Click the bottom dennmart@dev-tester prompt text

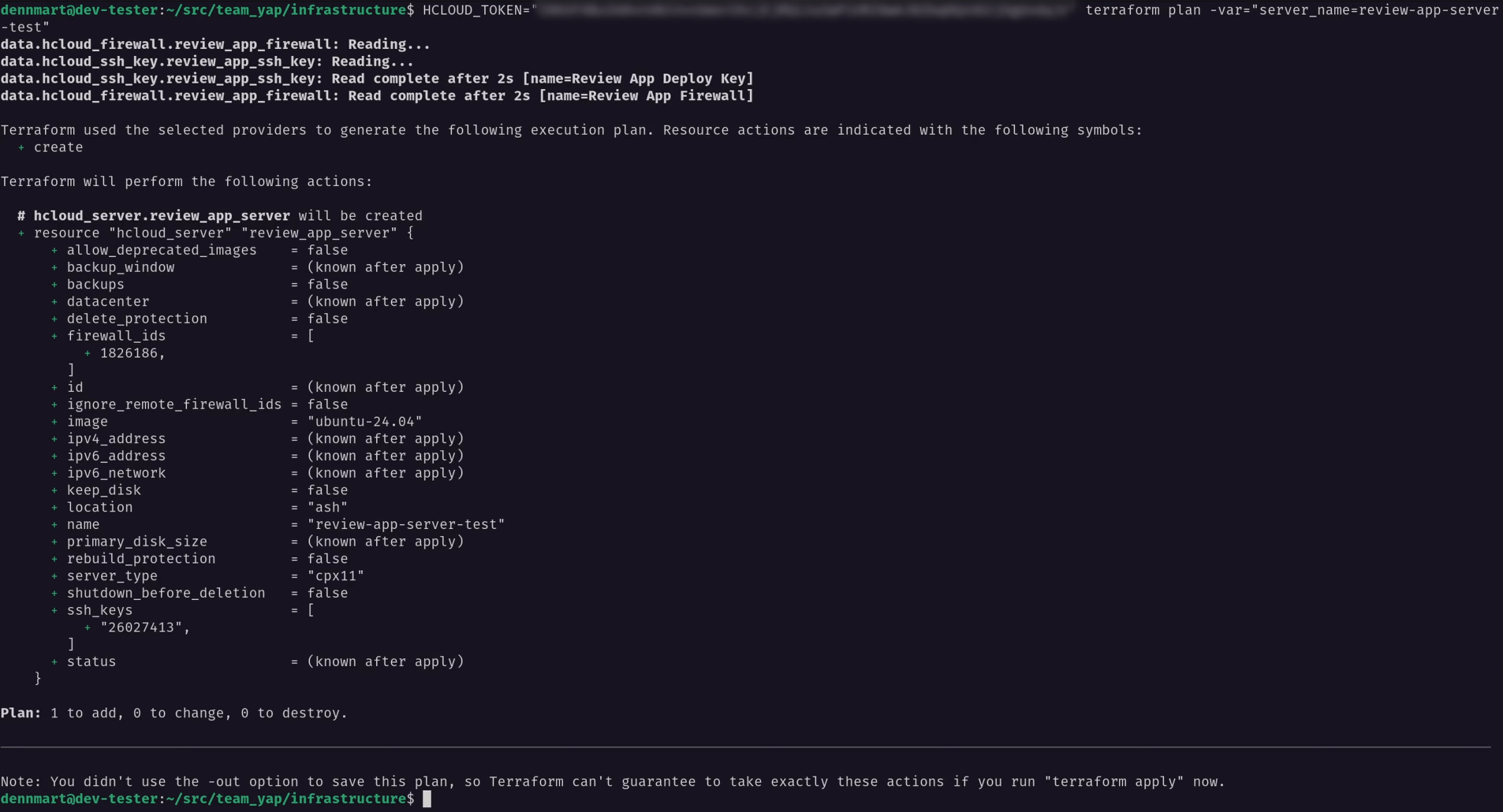[x=207, y=799]
